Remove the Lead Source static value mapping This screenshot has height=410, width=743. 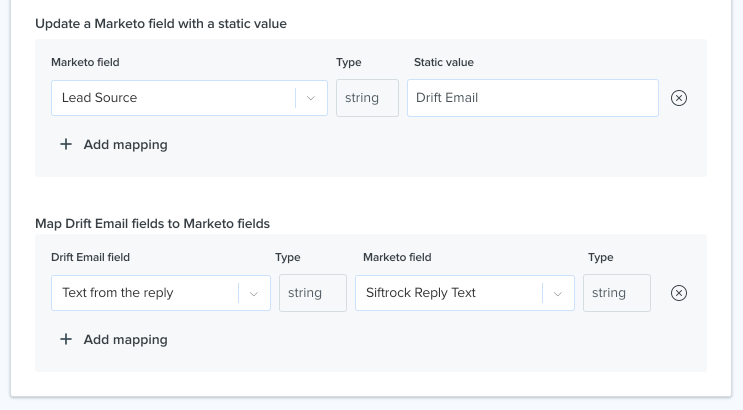pyautogui.click(x=679, y=98)
